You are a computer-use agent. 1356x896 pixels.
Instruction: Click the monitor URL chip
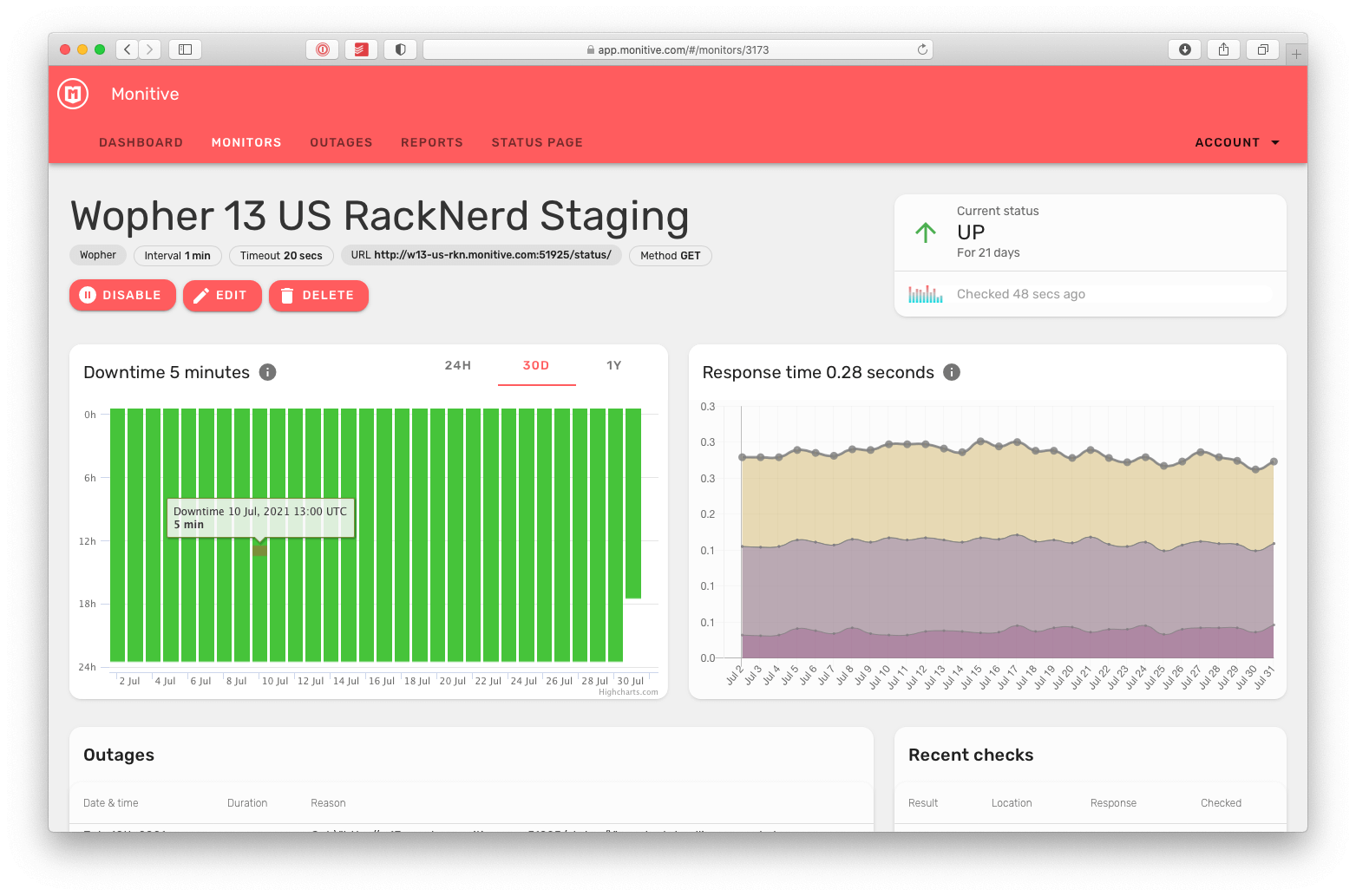(481, 255)
